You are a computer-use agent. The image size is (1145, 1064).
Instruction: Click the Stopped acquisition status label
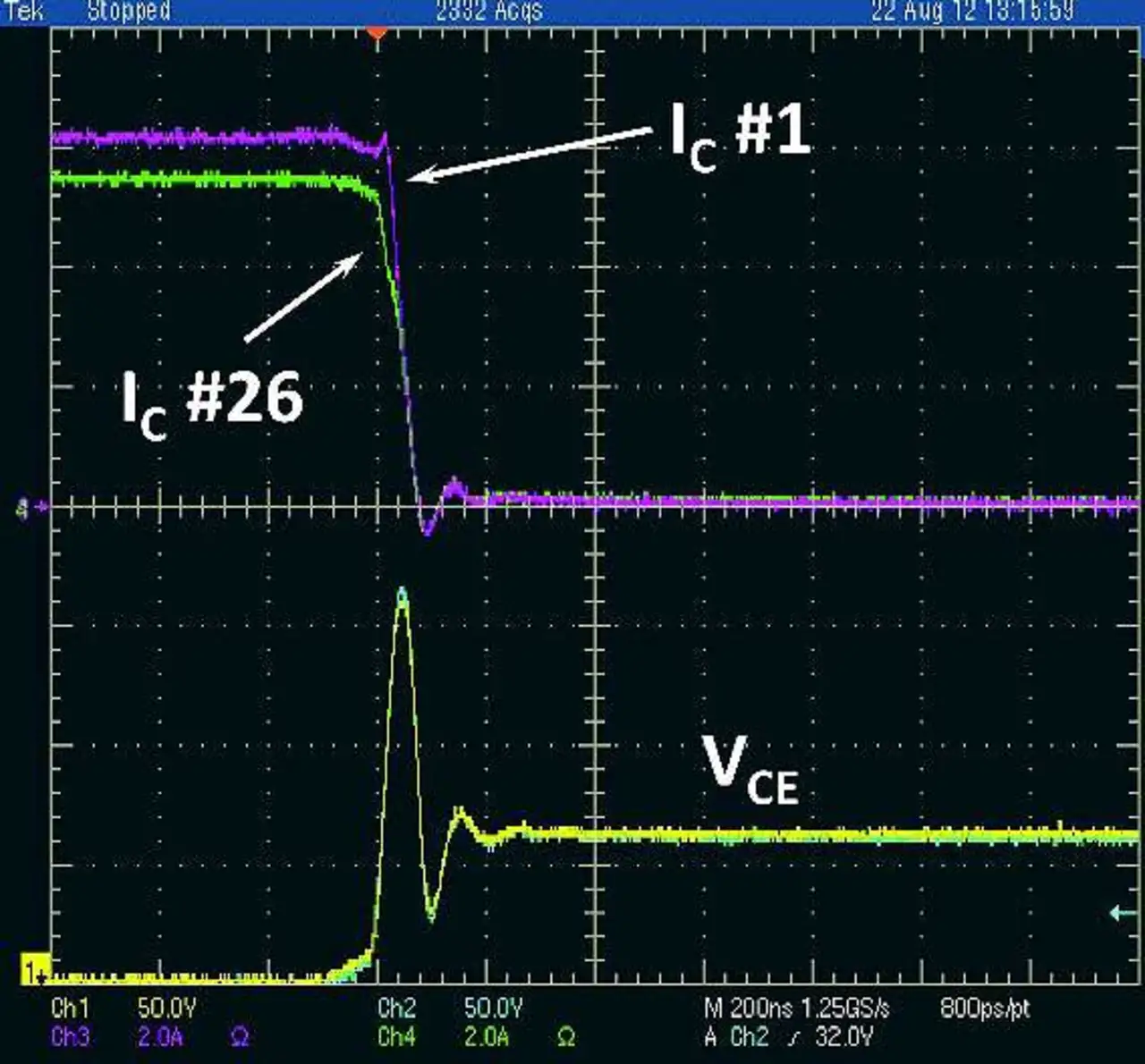point(129,11)
